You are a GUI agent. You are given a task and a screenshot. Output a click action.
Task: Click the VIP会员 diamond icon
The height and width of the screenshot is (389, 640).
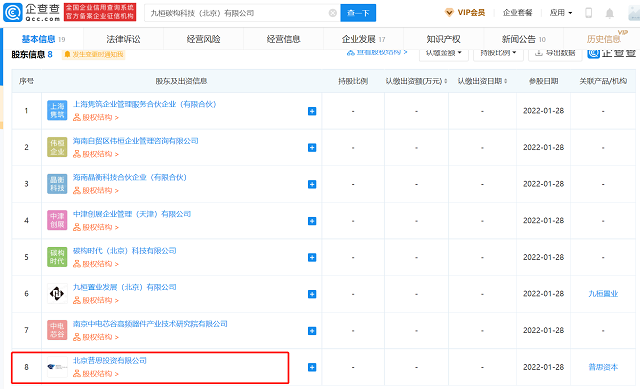[x=449, y=13]
